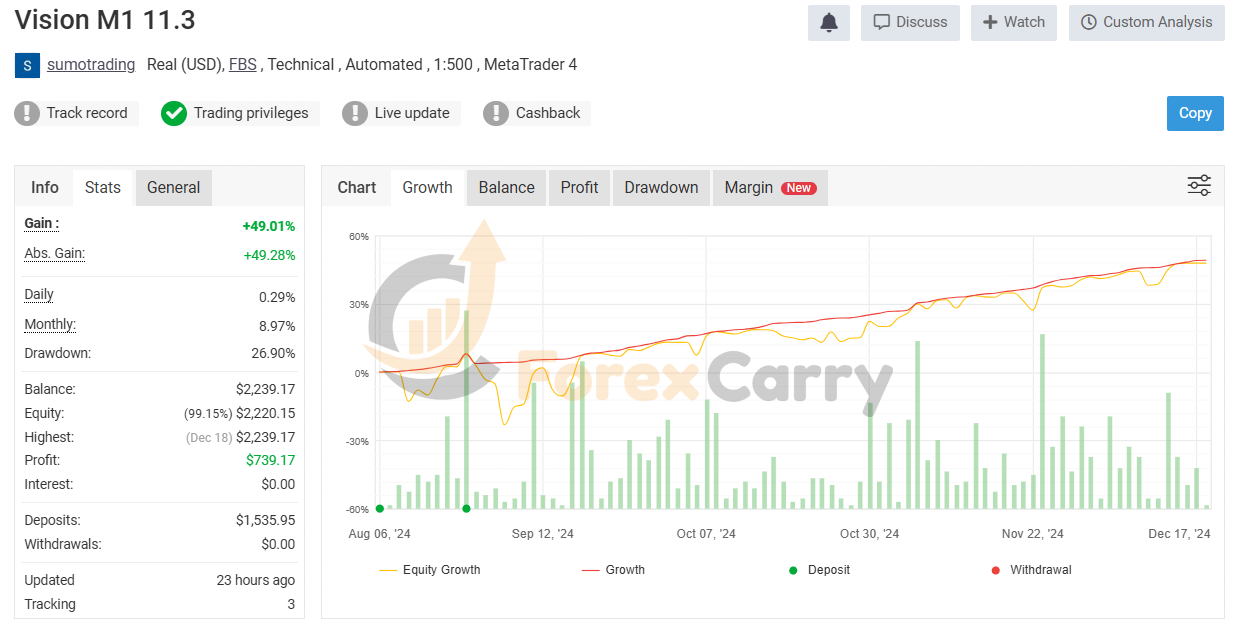Screen dimensions: 1236x628
Task: Toggle the Growth legend series
Action: coord(613,570)
